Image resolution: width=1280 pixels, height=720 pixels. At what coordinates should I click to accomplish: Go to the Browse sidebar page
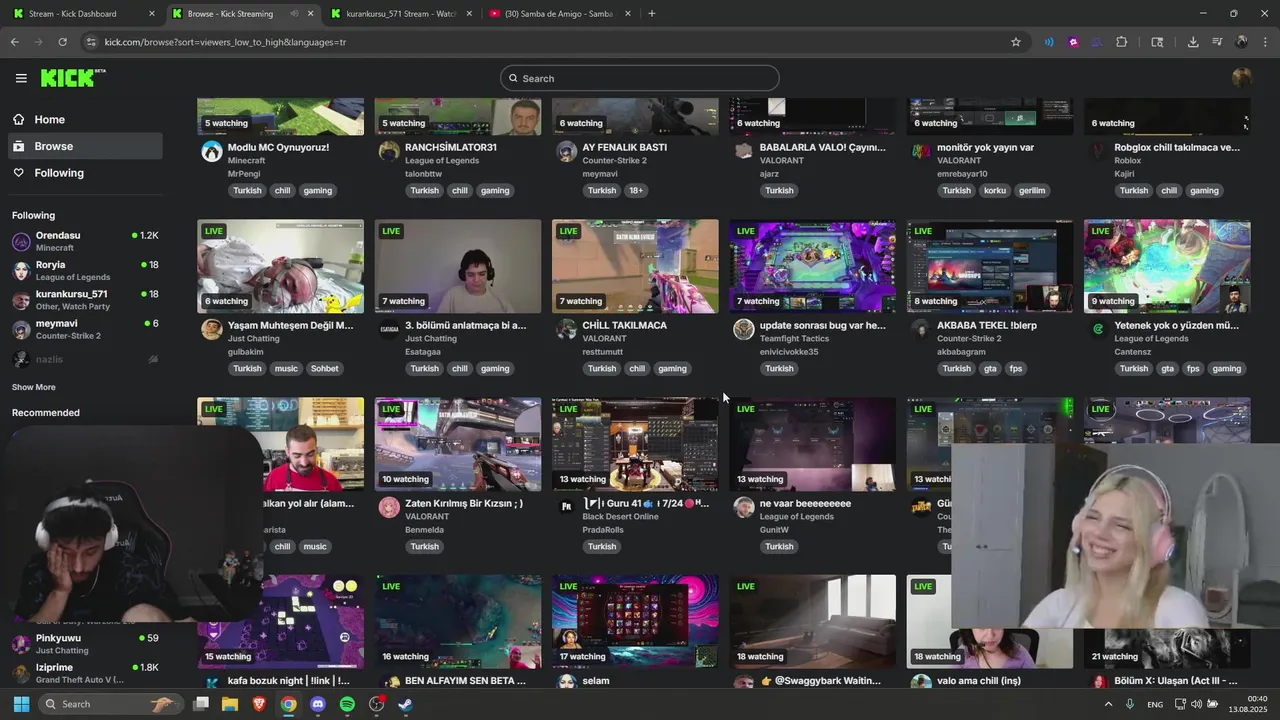tap(84, 146)
